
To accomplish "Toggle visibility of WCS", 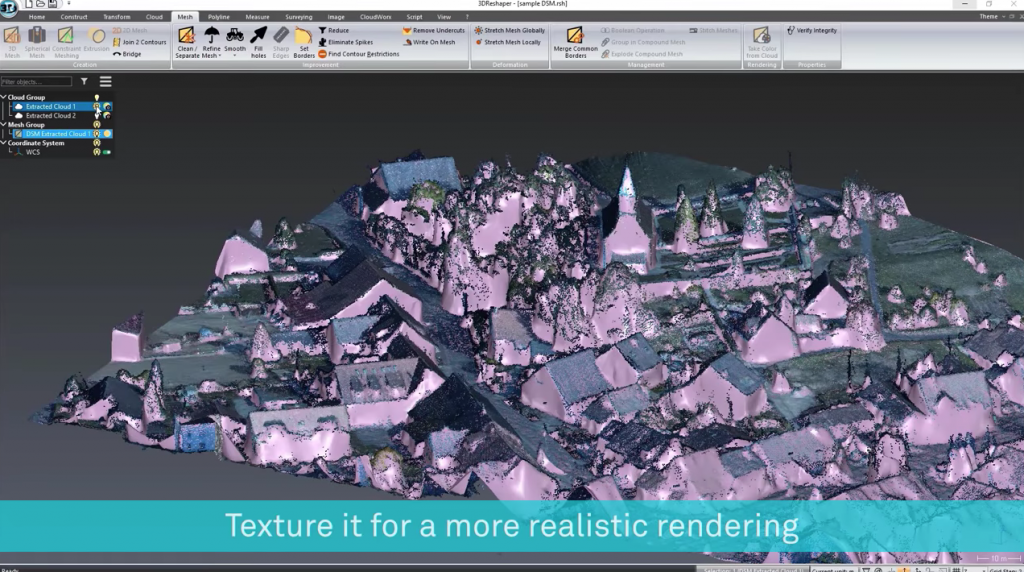I will [x=97, y=152].
